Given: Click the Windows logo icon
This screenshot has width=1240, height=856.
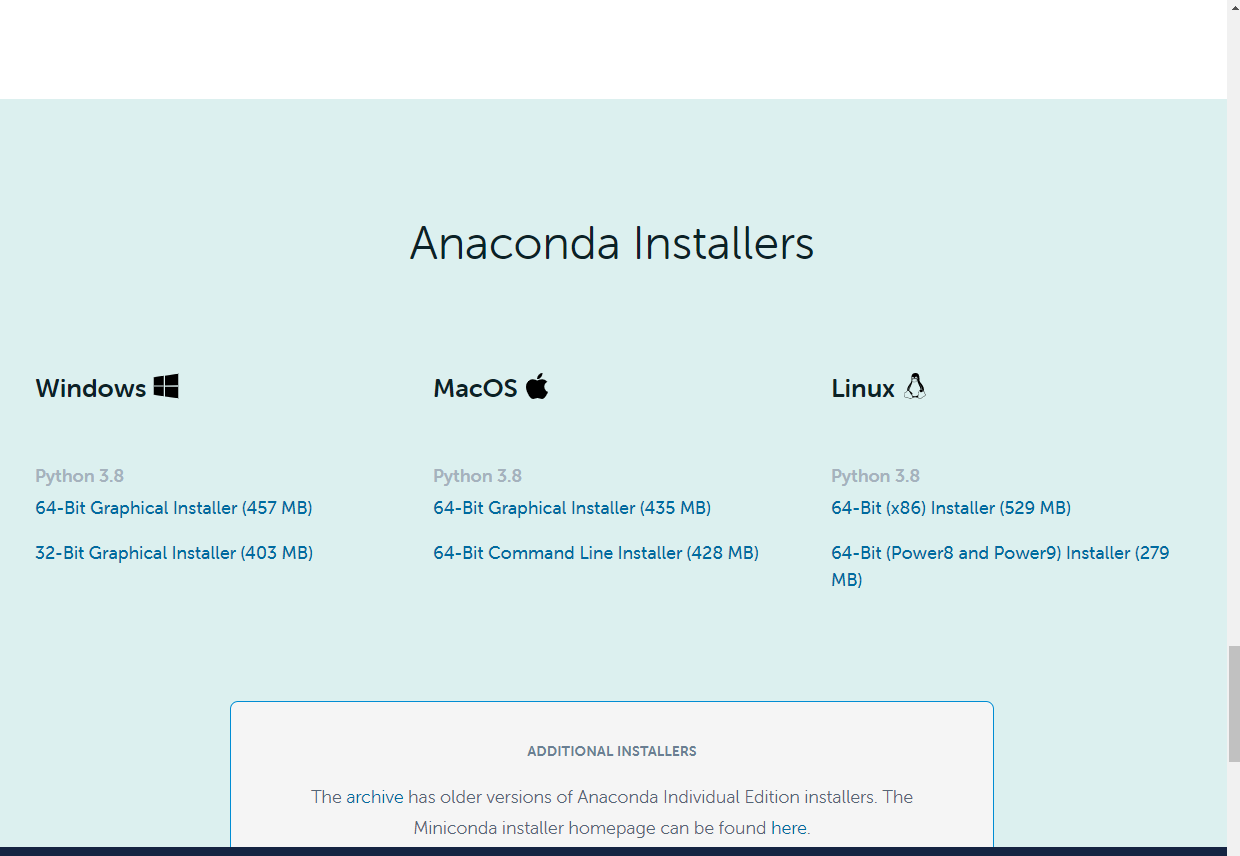Looking at the screenshot, I should tap(166, 386).
